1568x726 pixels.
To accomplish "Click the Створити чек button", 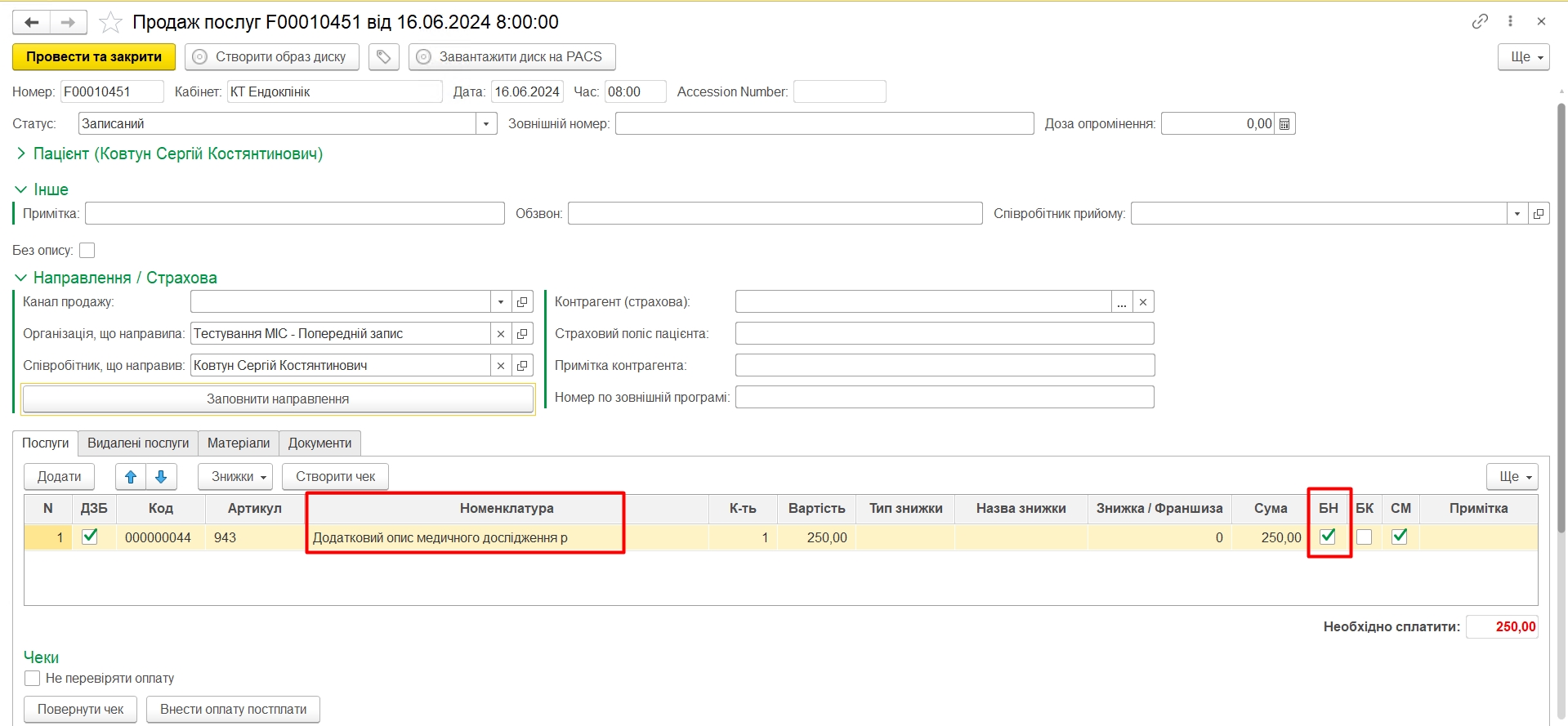I will [x=335, y=477].
